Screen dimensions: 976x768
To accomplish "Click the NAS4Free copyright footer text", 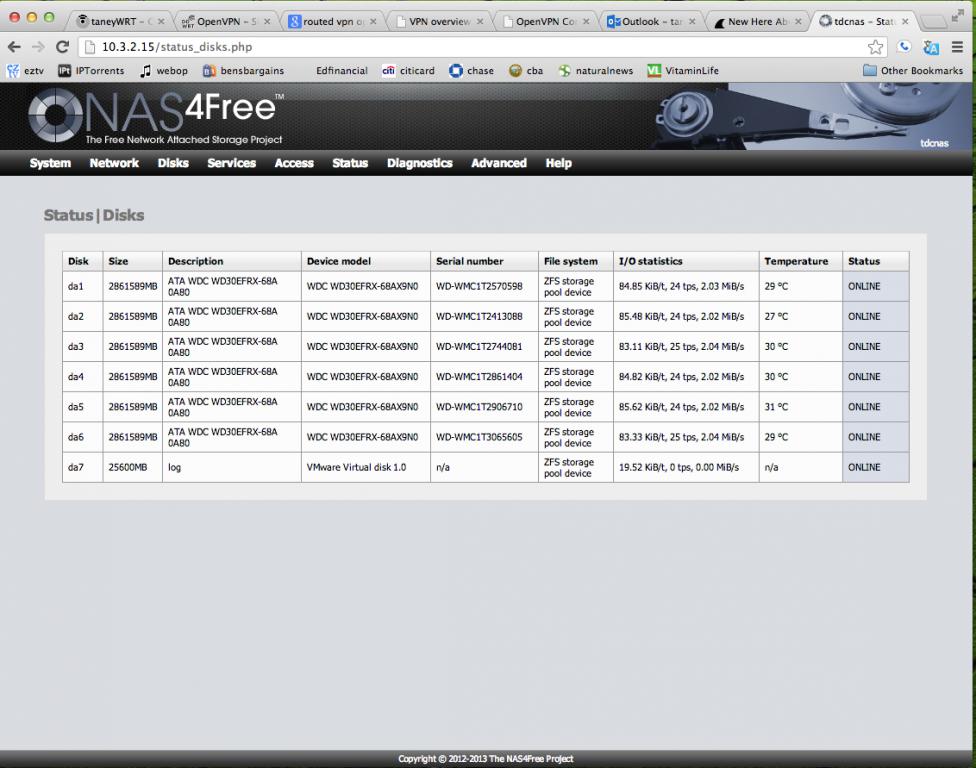I will pyautogui.click(x=486, y=759).
